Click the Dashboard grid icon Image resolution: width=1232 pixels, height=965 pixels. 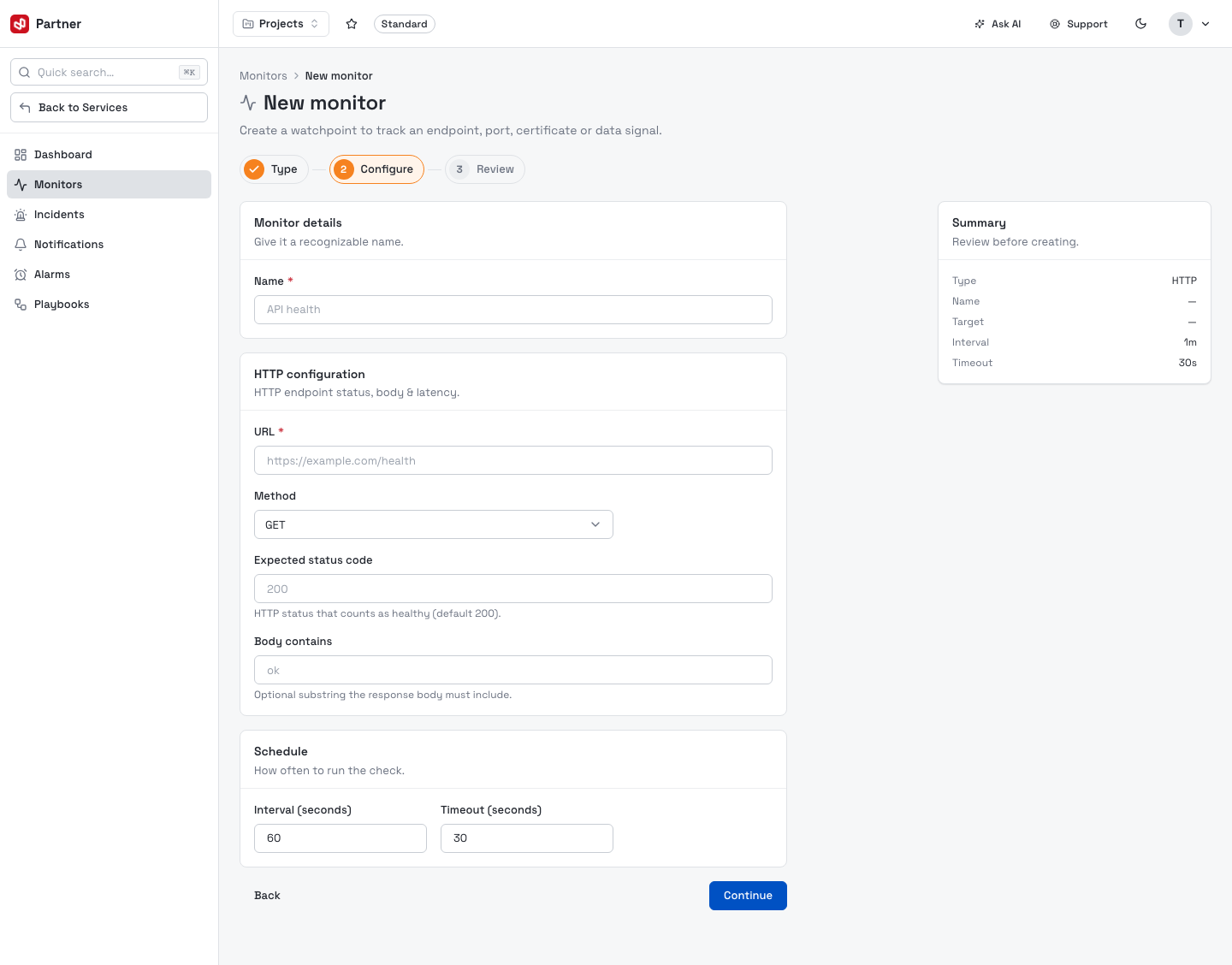(x=21, y=155)
